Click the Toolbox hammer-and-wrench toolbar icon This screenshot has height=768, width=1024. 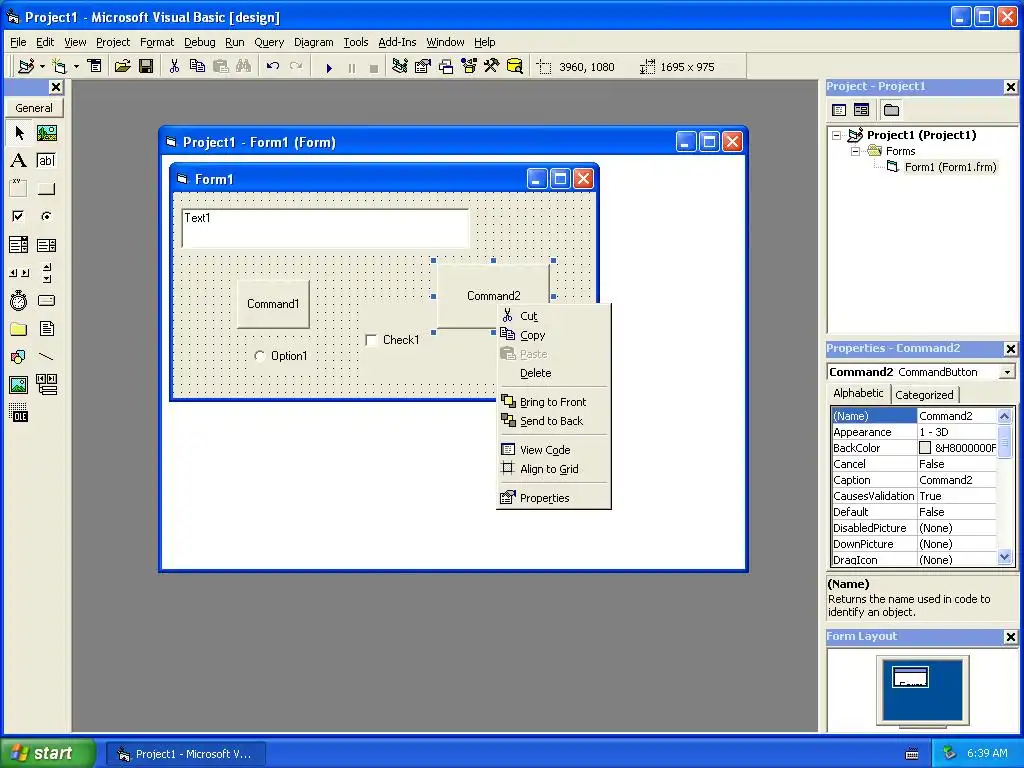[x=492, y=66]
